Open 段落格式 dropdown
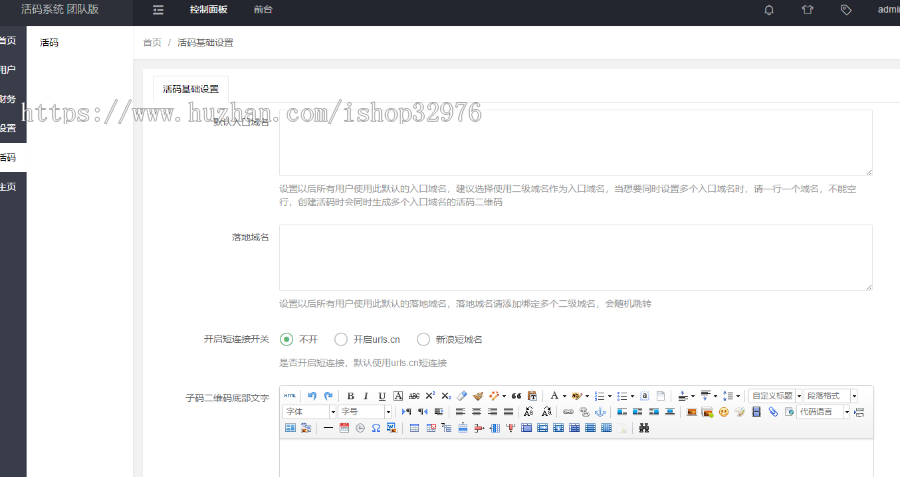The width and height of the screenshot is (900, 477). 831,396
